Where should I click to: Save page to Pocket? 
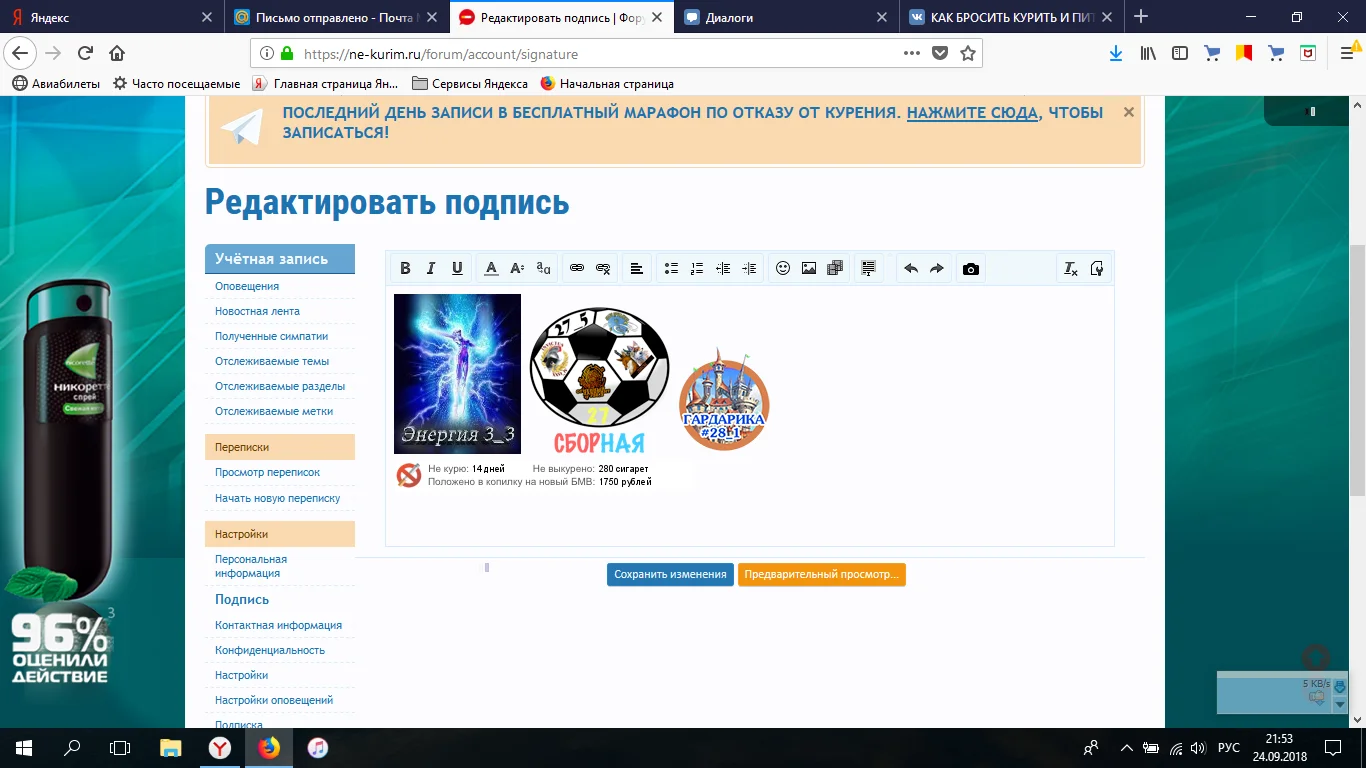coord(940,54)
